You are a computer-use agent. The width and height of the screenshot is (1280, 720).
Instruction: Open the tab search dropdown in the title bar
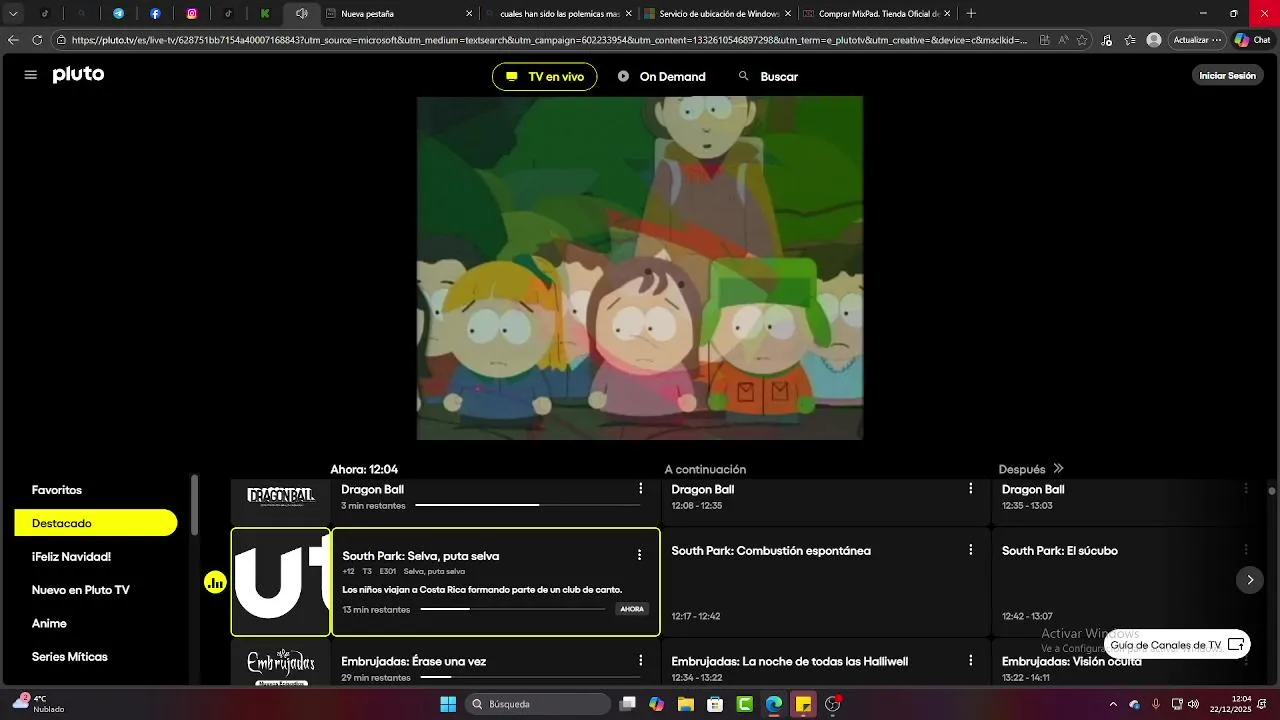click(13, 14)
